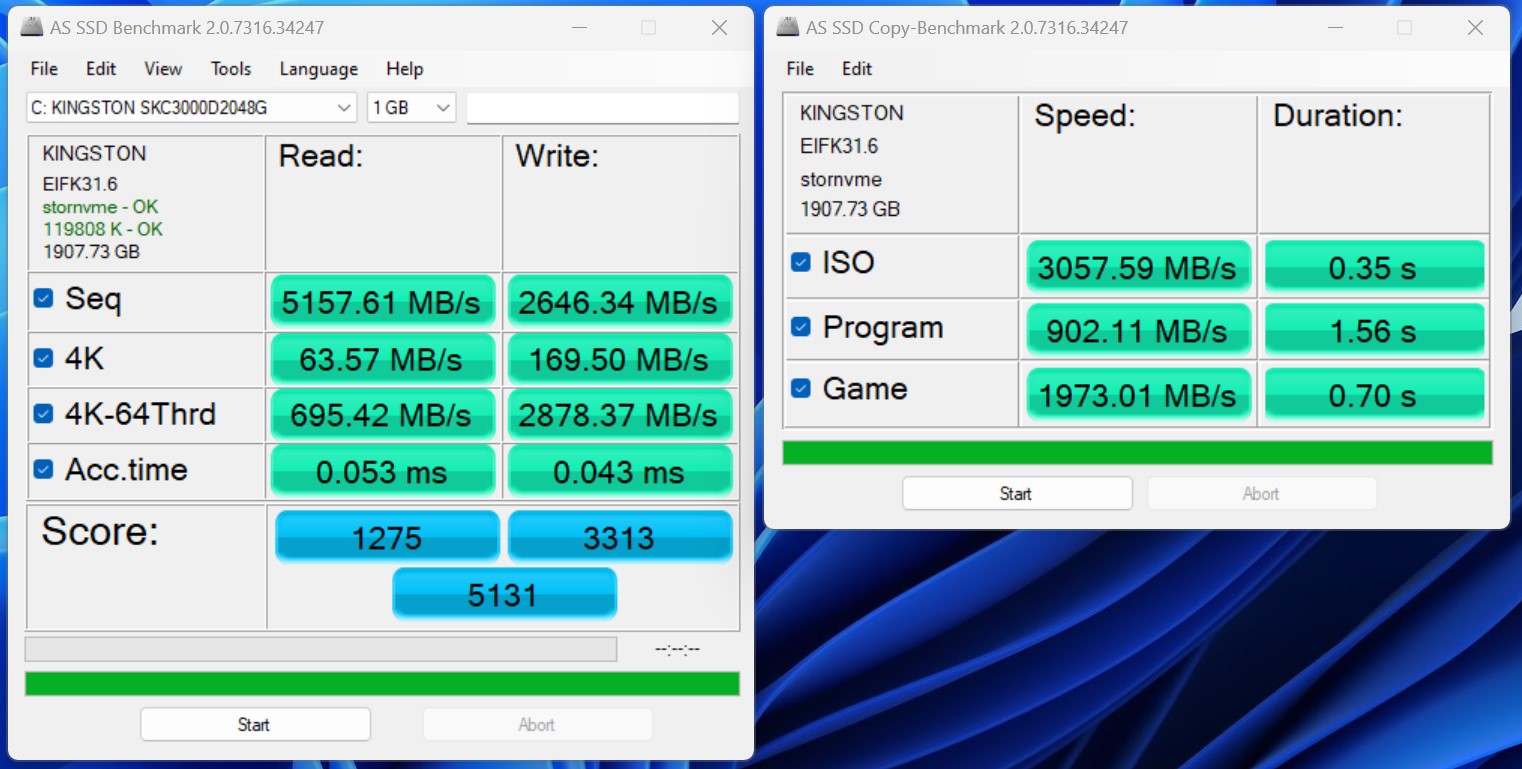Toggle the Acc.time checkbox
This screenshot has height=769, width=1522.
43,469
